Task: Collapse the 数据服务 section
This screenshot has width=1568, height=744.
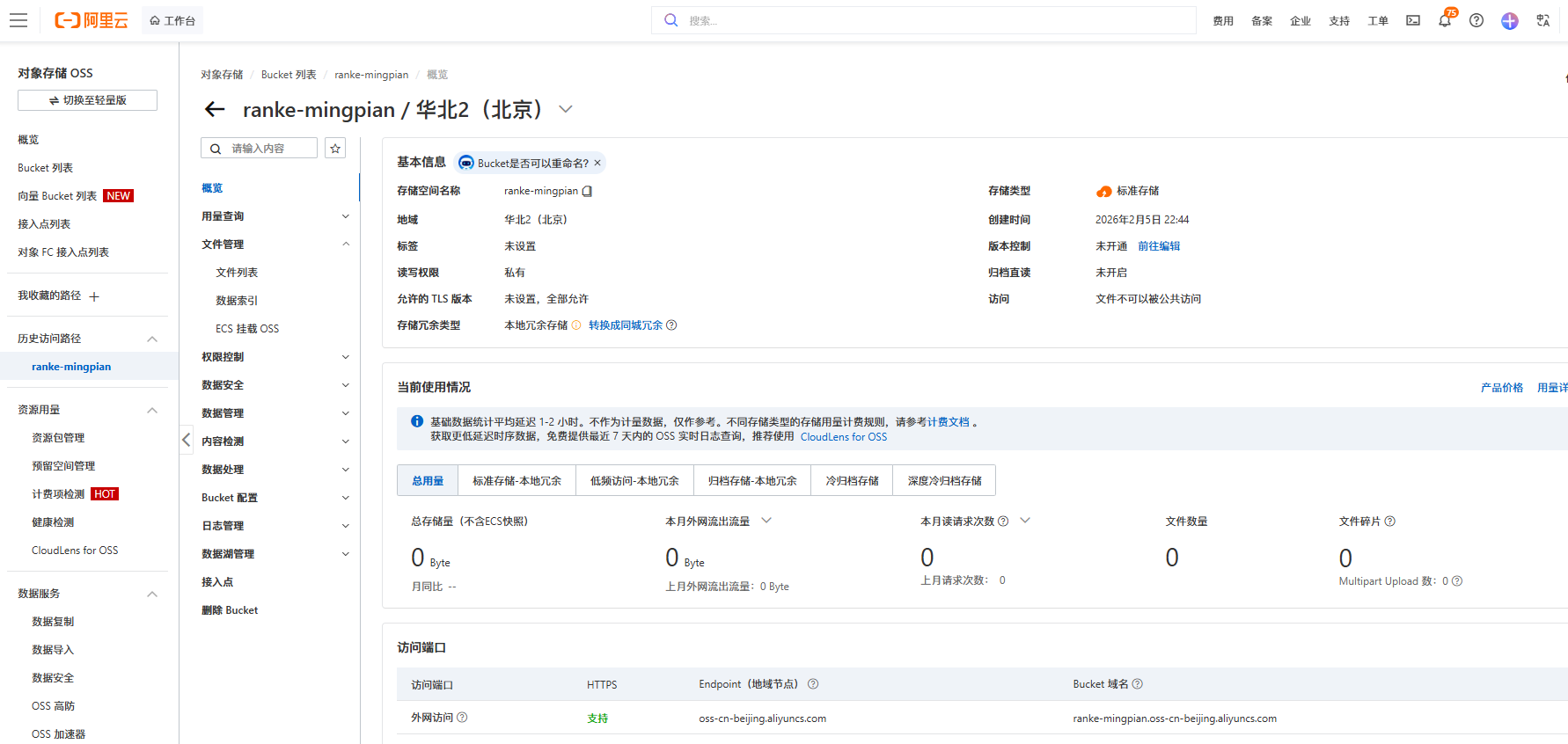Action: [x=152, y=594]
